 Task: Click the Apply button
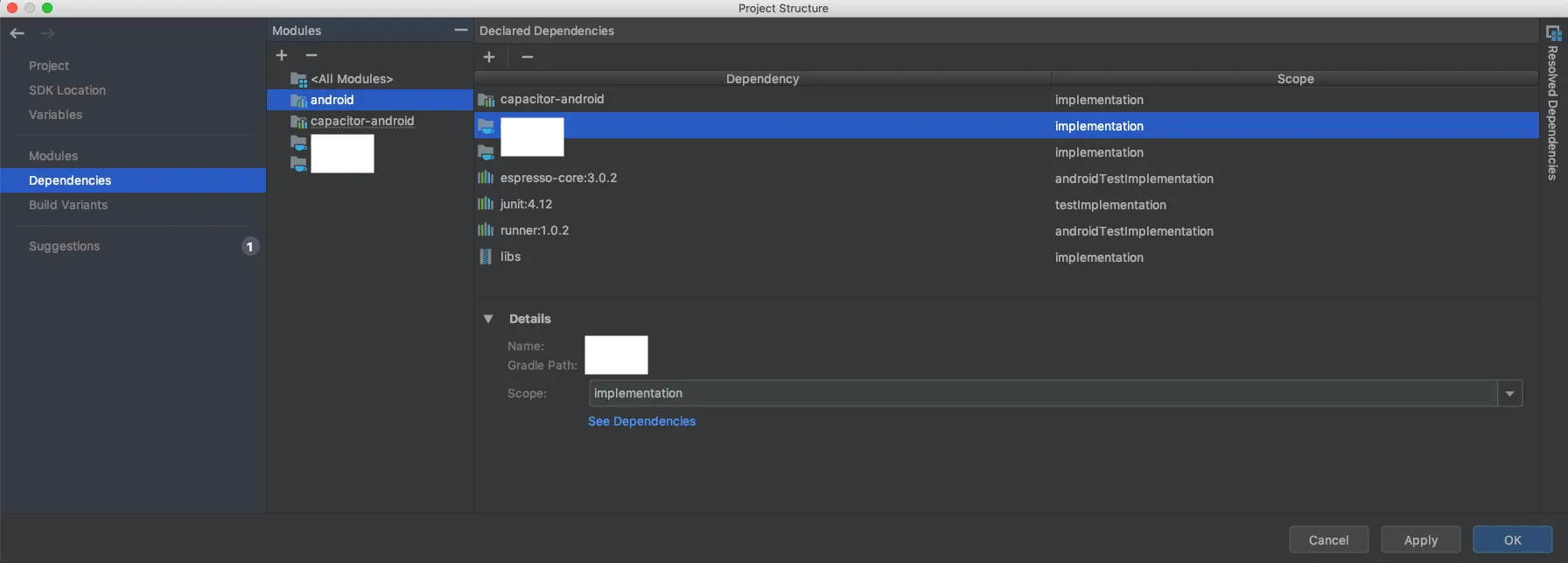1421,540
